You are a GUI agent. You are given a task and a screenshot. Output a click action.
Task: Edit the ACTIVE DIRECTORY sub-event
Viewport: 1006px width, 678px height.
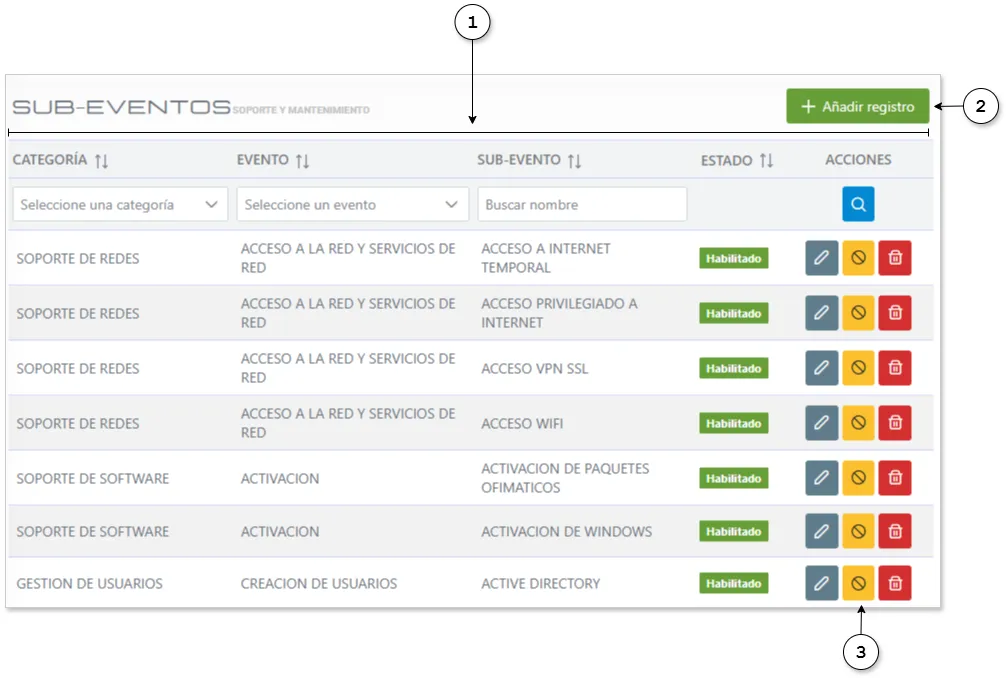[822, 583]
